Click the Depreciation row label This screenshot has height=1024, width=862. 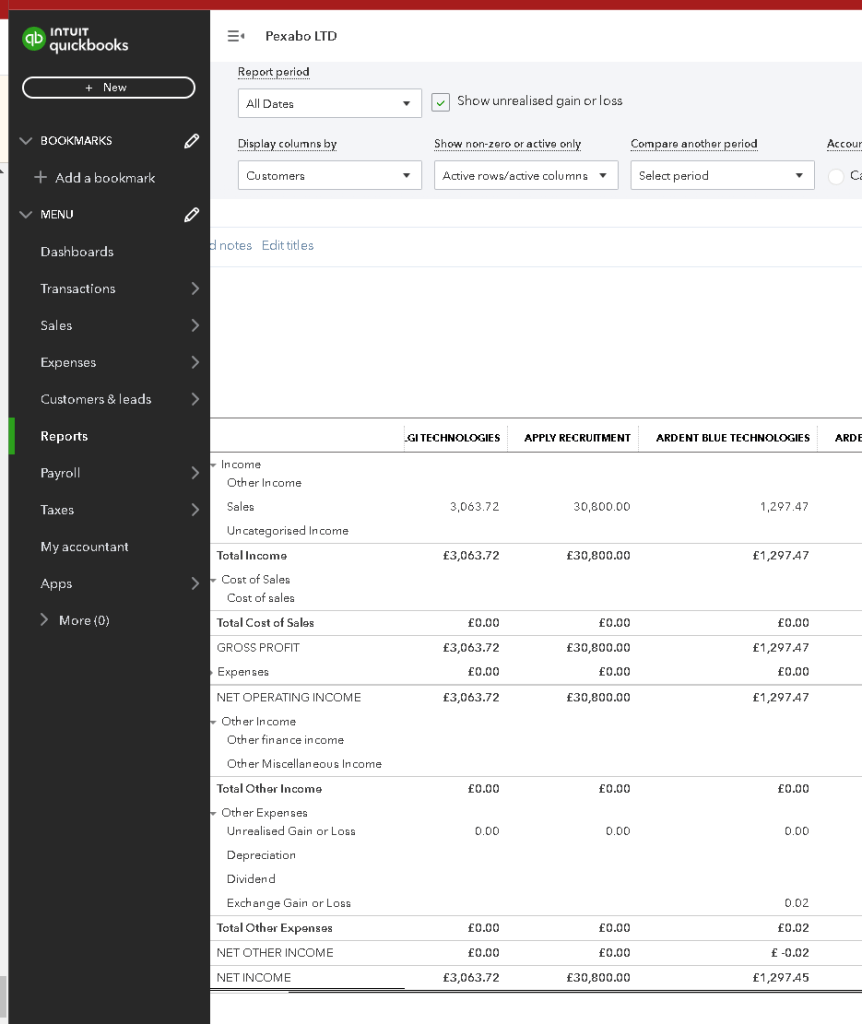(x=261, y=856)
